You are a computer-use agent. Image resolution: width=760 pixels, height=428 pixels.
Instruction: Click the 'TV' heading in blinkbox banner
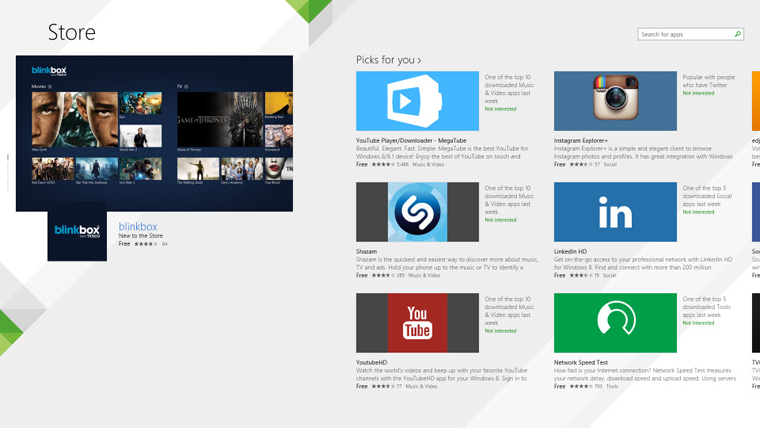pyautogui.click(x=180, y=86)
